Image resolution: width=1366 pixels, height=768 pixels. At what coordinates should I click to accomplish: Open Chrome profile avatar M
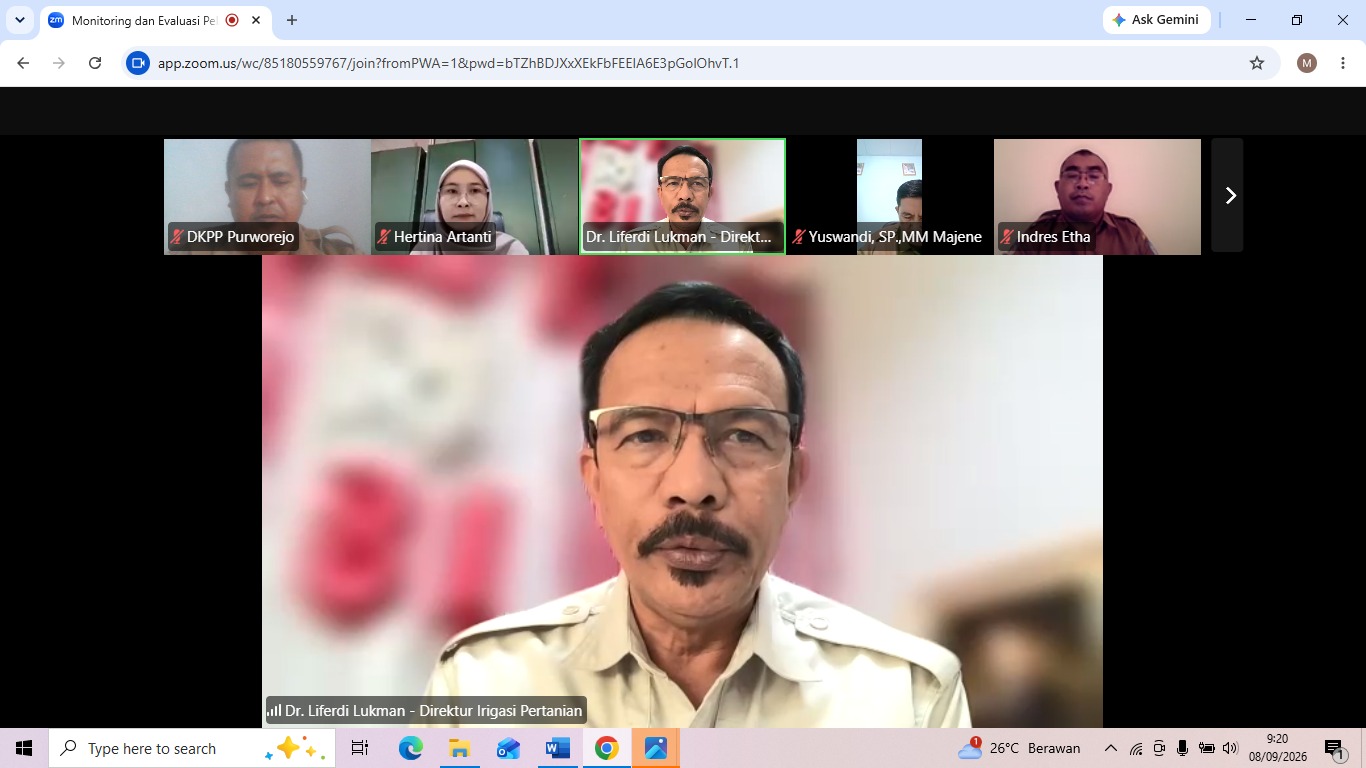[x=1307, y=63]
